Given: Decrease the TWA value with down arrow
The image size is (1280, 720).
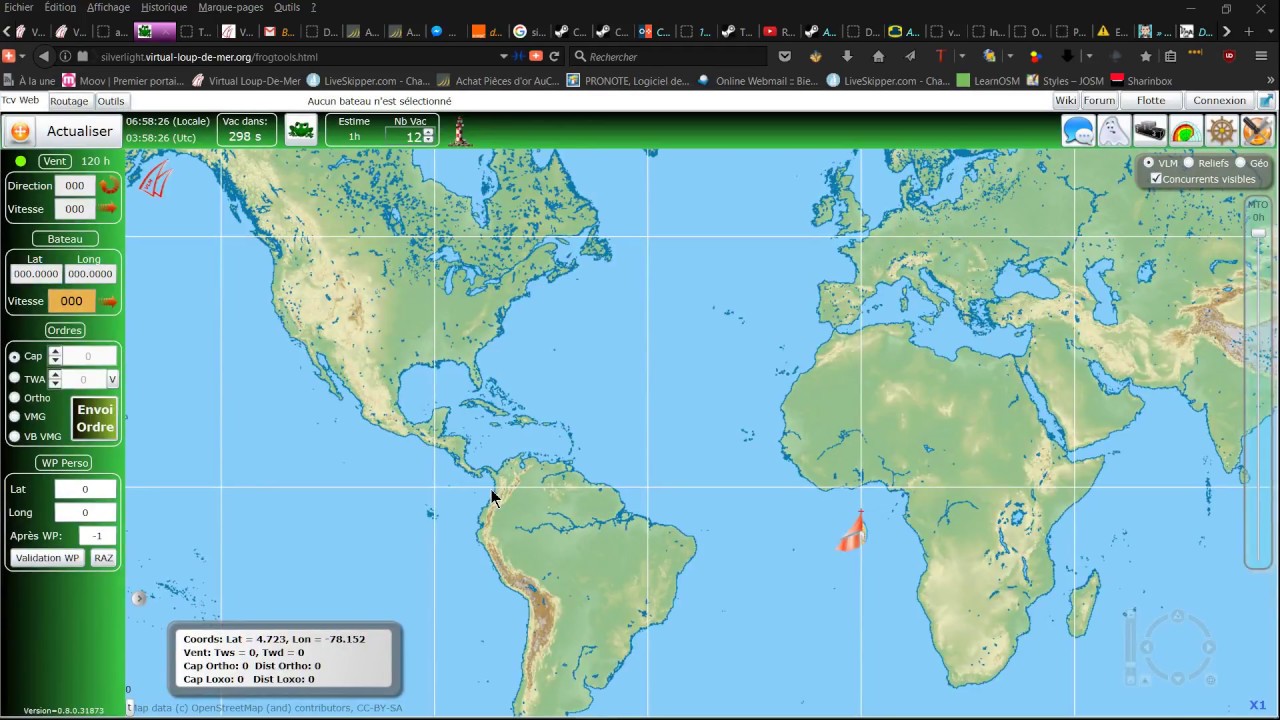Looking at the screenshot, I should (55, 383).
